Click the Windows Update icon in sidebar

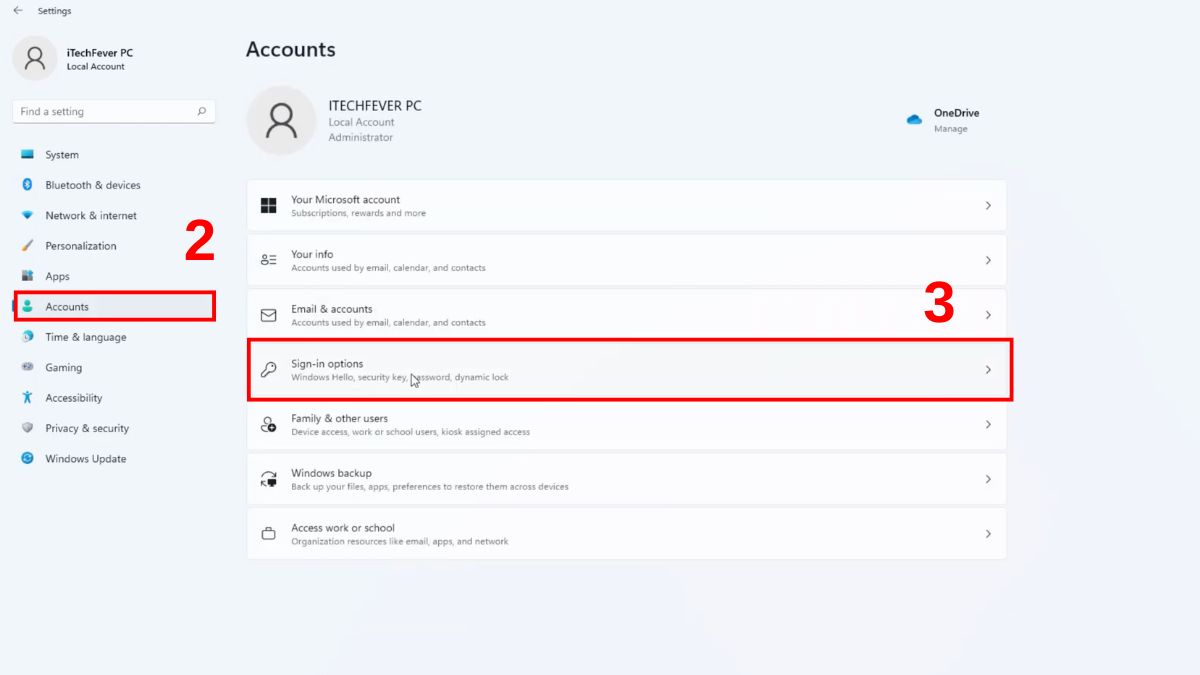27,459
